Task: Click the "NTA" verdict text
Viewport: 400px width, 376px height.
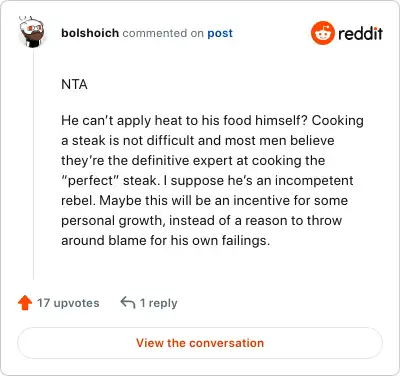Action: tap(74, 84)
